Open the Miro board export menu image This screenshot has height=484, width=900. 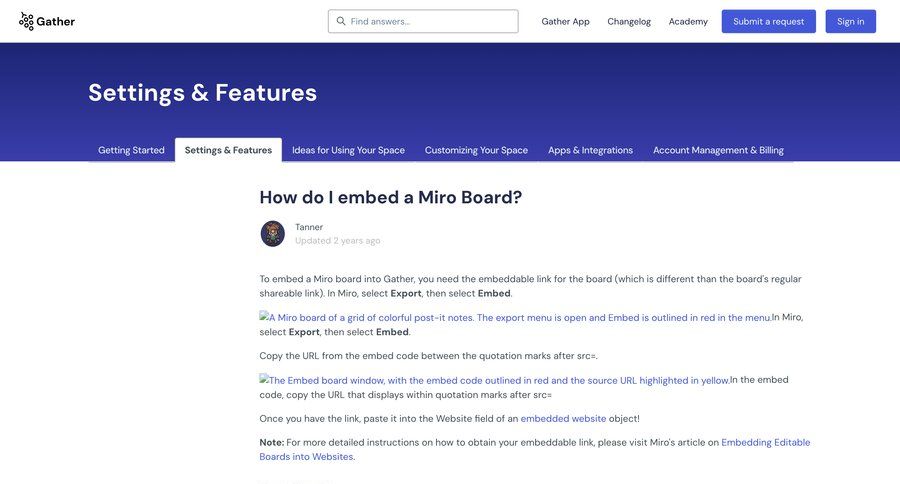tap(516, 317)
